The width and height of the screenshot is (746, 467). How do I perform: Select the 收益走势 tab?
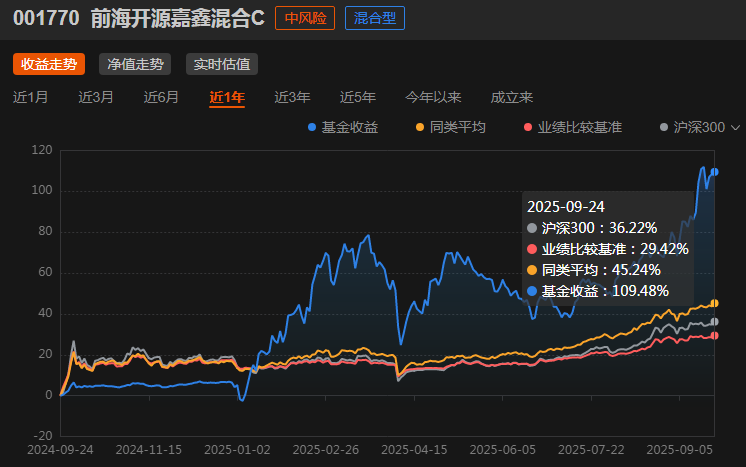[x=49, y=64]
